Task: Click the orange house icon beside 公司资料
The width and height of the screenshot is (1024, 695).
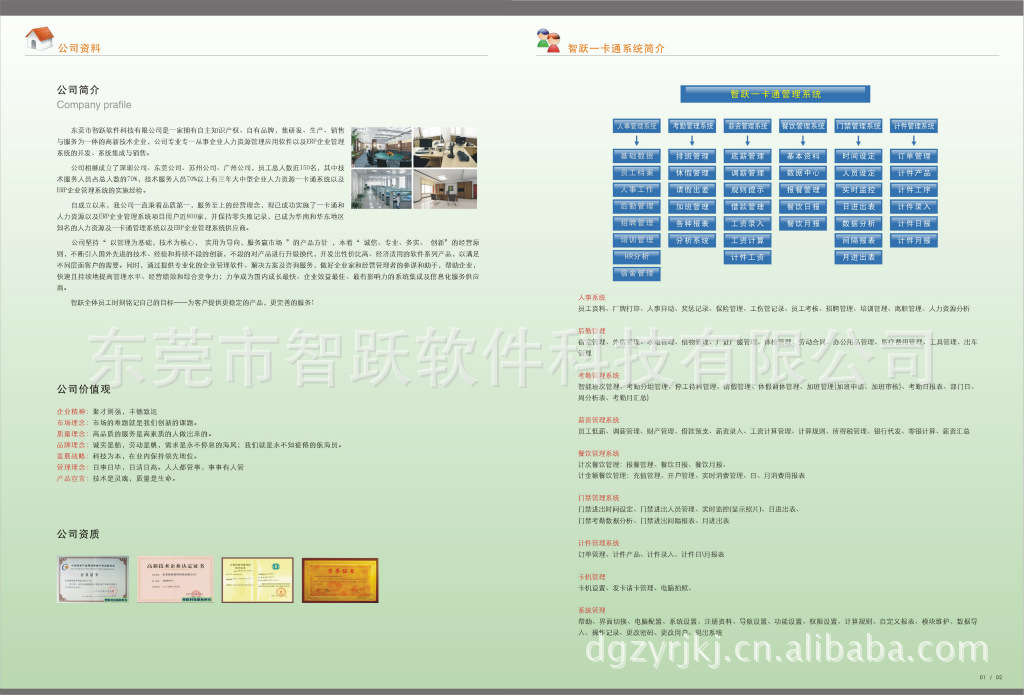Action: [x=39, y=39]
